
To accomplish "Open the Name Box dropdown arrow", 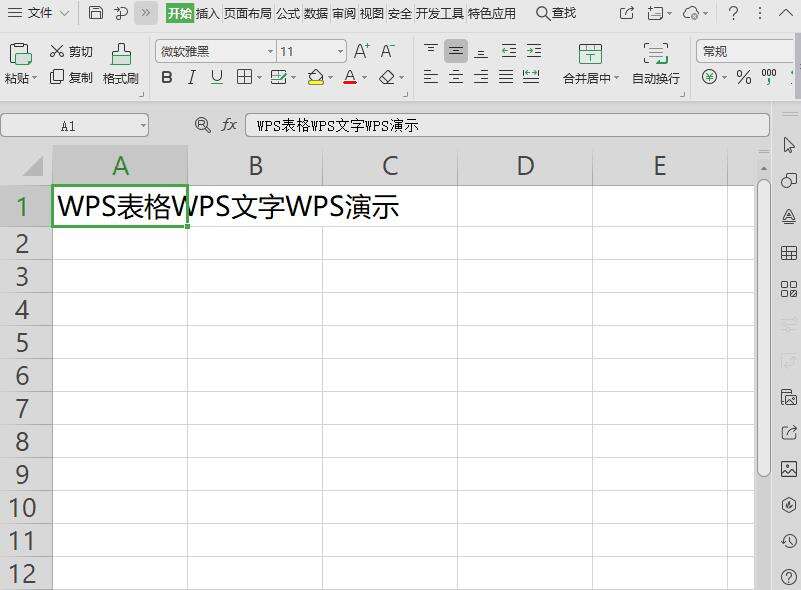I will click(144, 126).
